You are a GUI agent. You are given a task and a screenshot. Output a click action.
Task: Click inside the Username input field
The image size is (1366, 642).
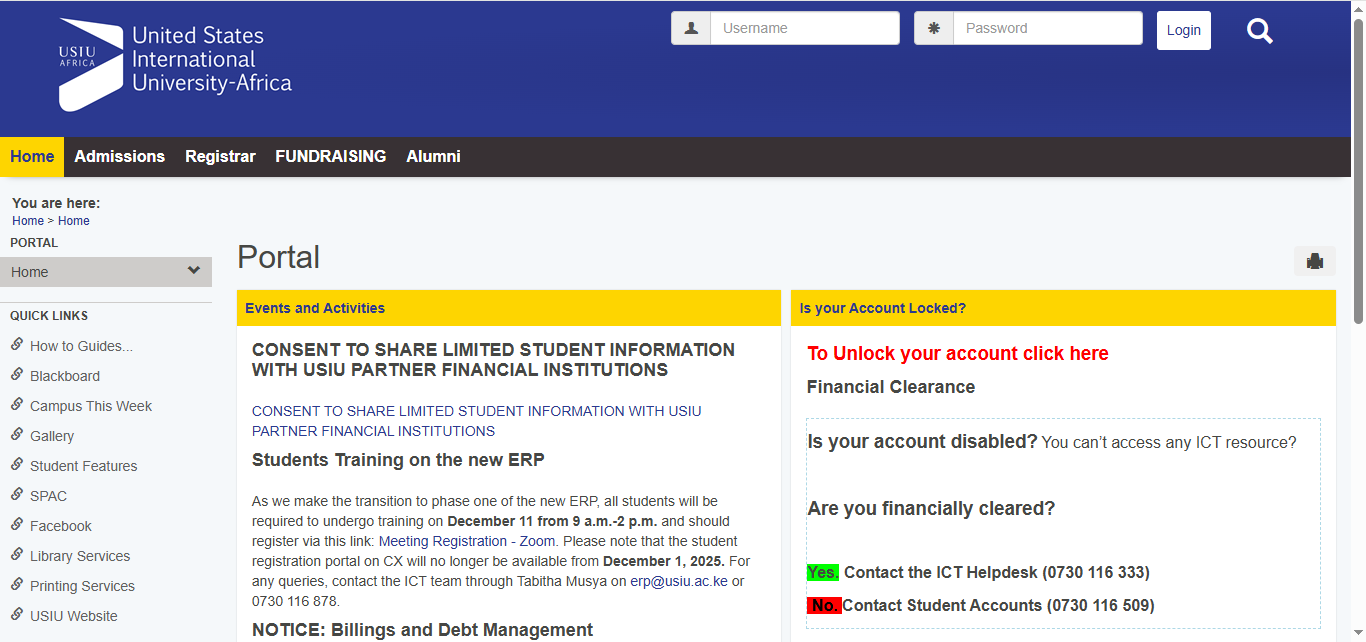804,28
